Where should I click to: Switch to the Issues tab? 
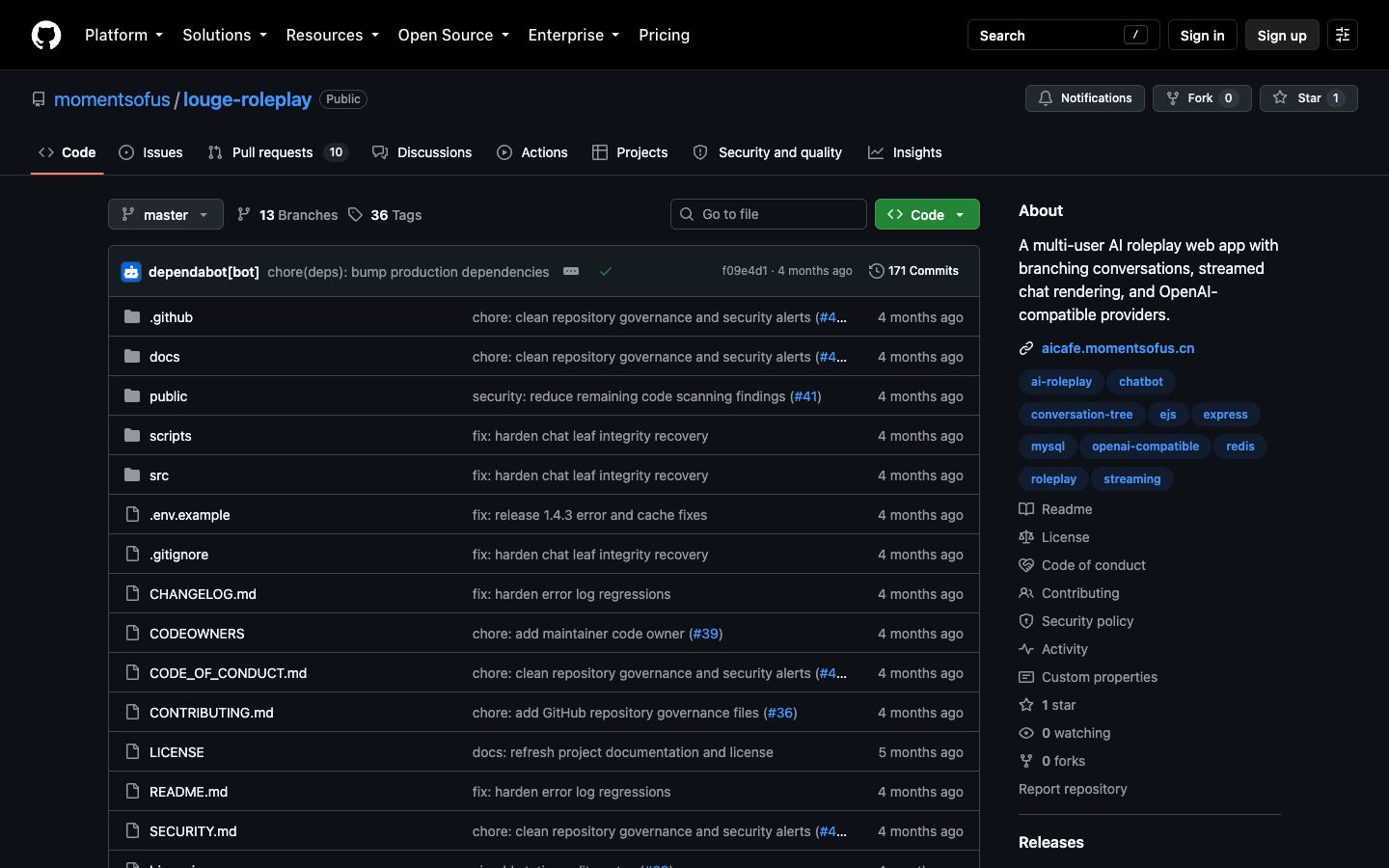click(x=150, y=152)
